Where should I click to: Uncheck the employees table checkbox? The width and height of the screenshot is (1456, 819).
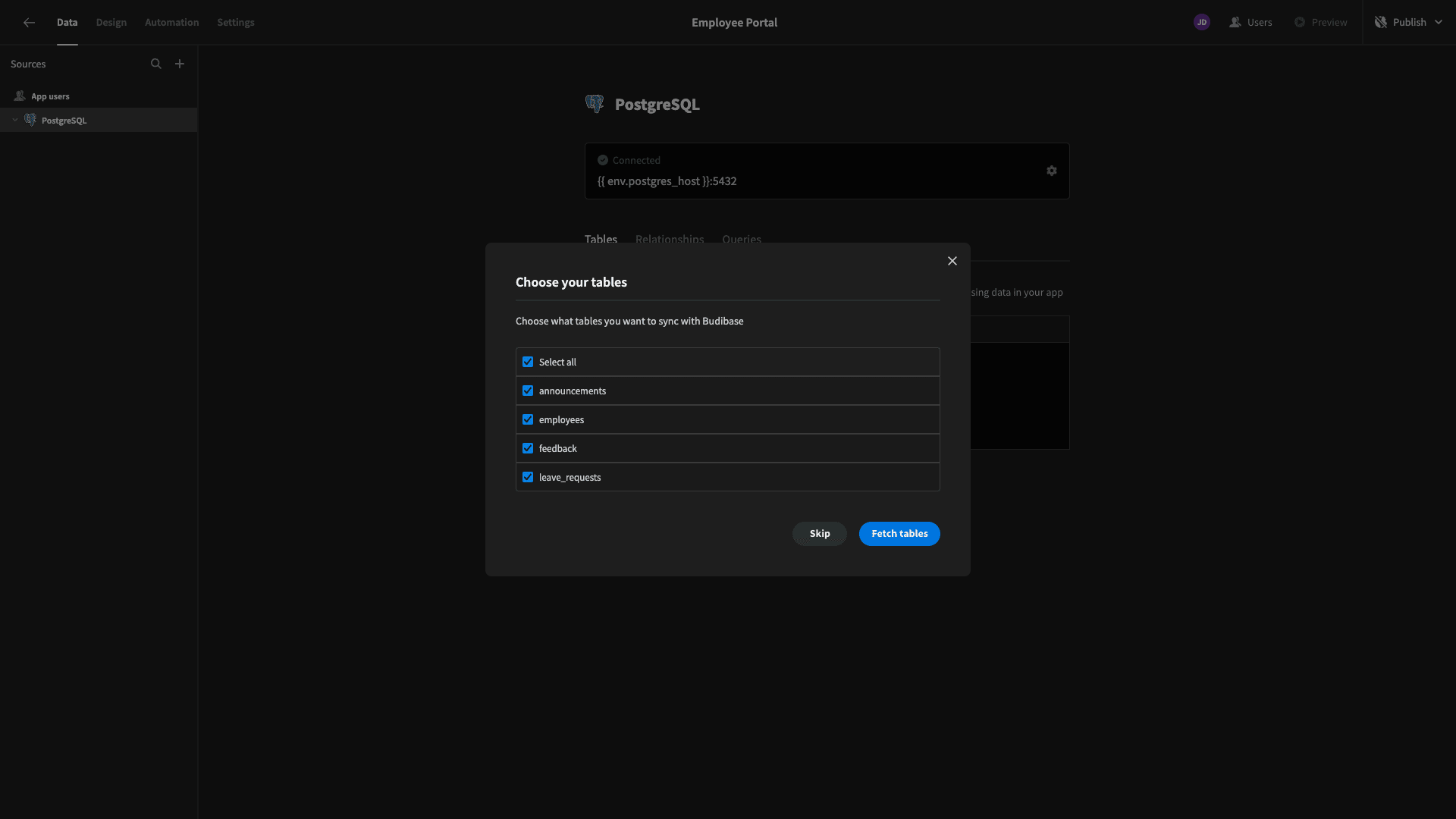[x=528, y=419]
